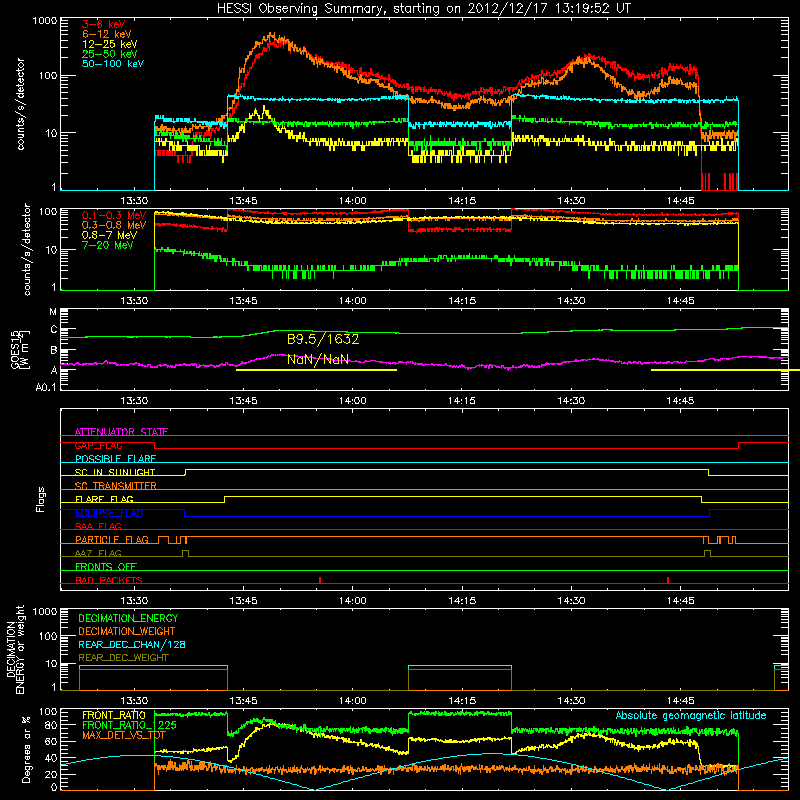The width and height of the screenshot is (800, 800).
Task: Click the A0.1 tick on GOES axis
Action: [46, 387]
